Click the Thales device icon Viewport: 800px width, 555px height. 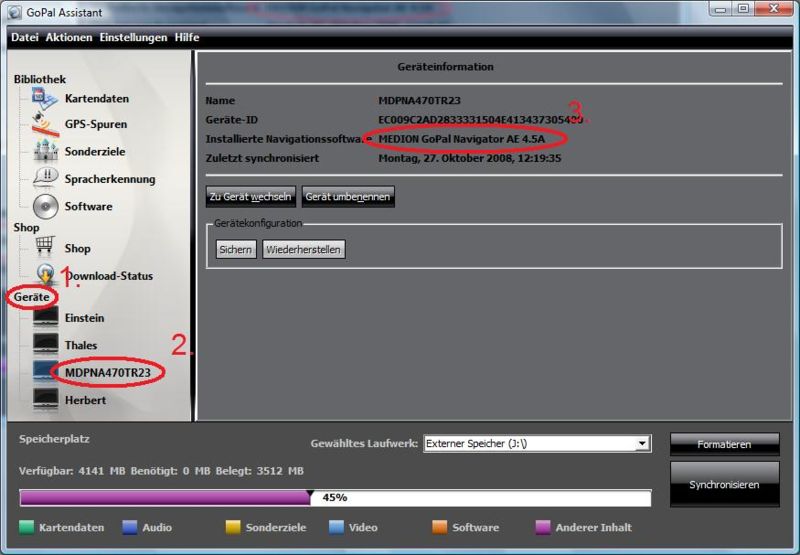[x=45, y=344]
